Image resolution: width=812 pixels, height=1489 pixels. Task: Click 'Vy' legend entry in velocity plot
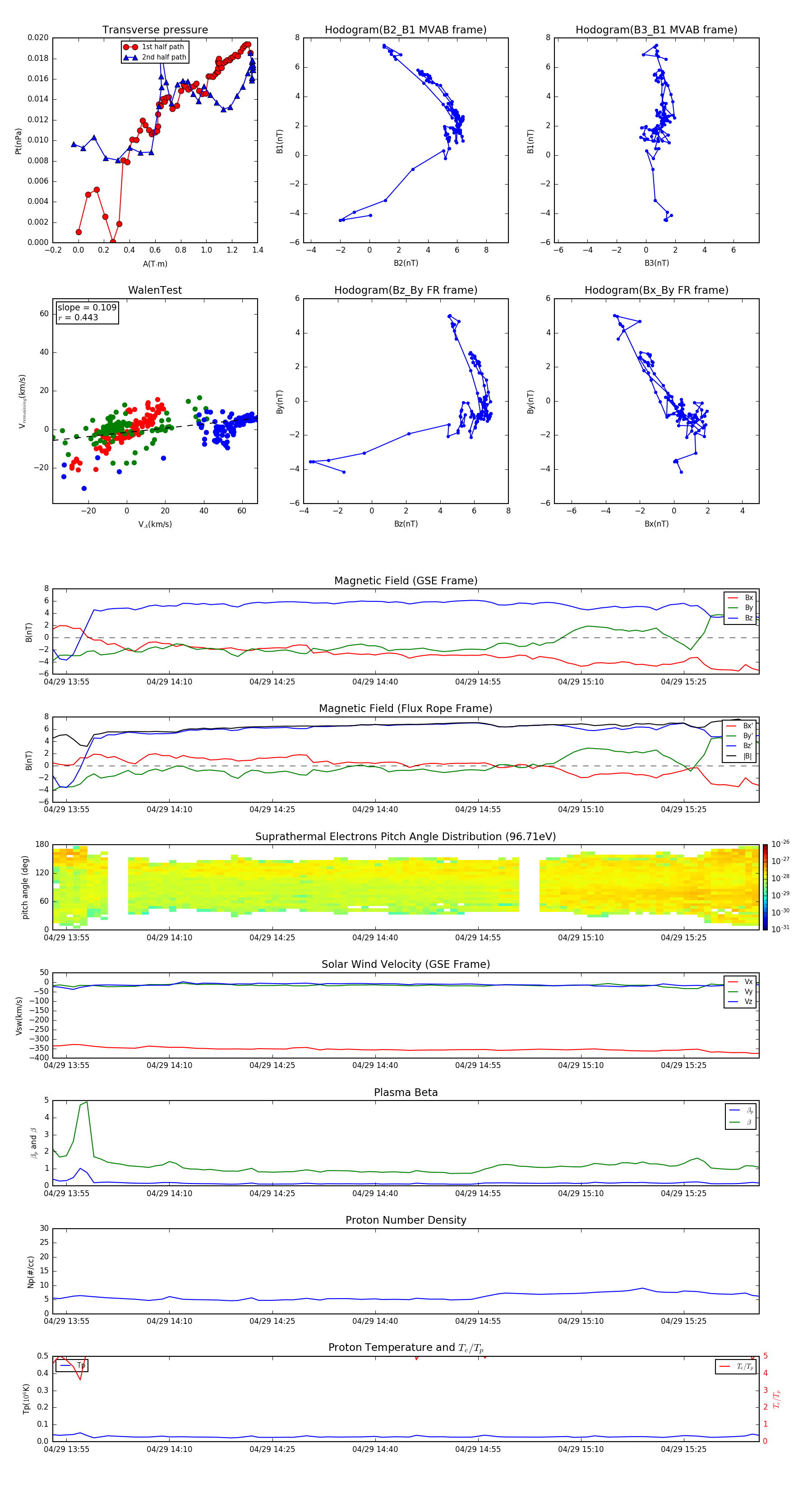[x=741, y=991]
